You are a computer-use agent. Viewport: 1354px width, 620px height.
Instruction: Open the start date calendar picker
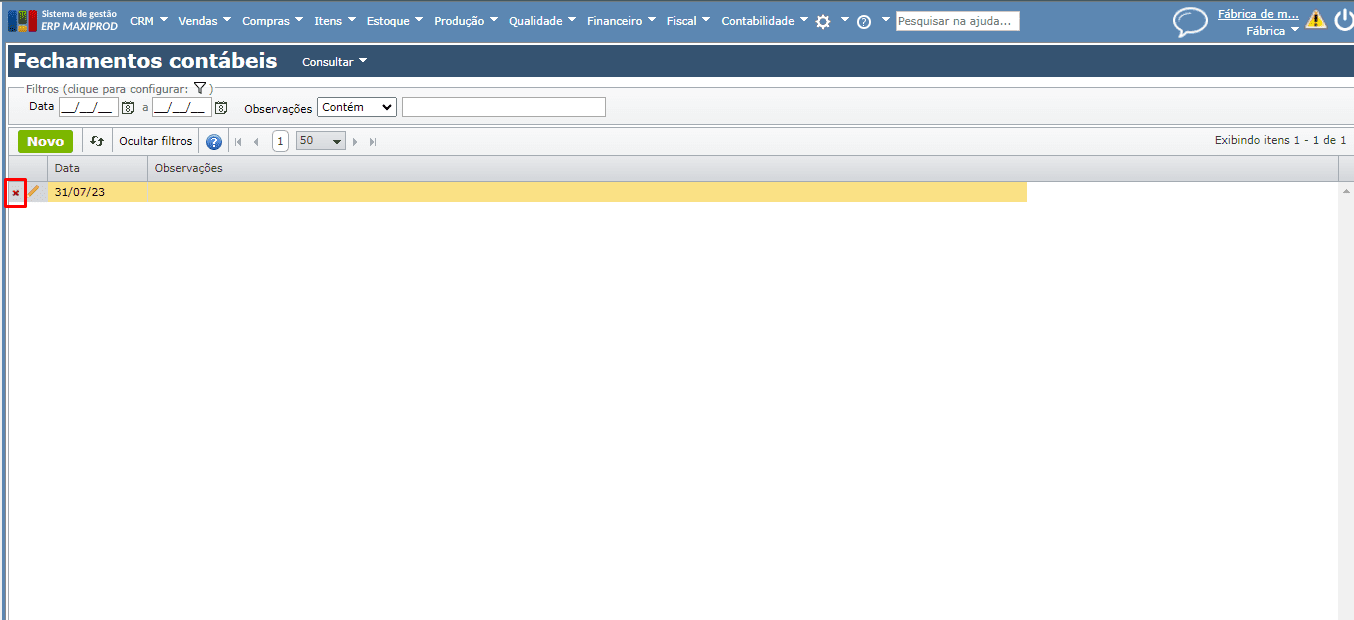(x=128, y=108)
